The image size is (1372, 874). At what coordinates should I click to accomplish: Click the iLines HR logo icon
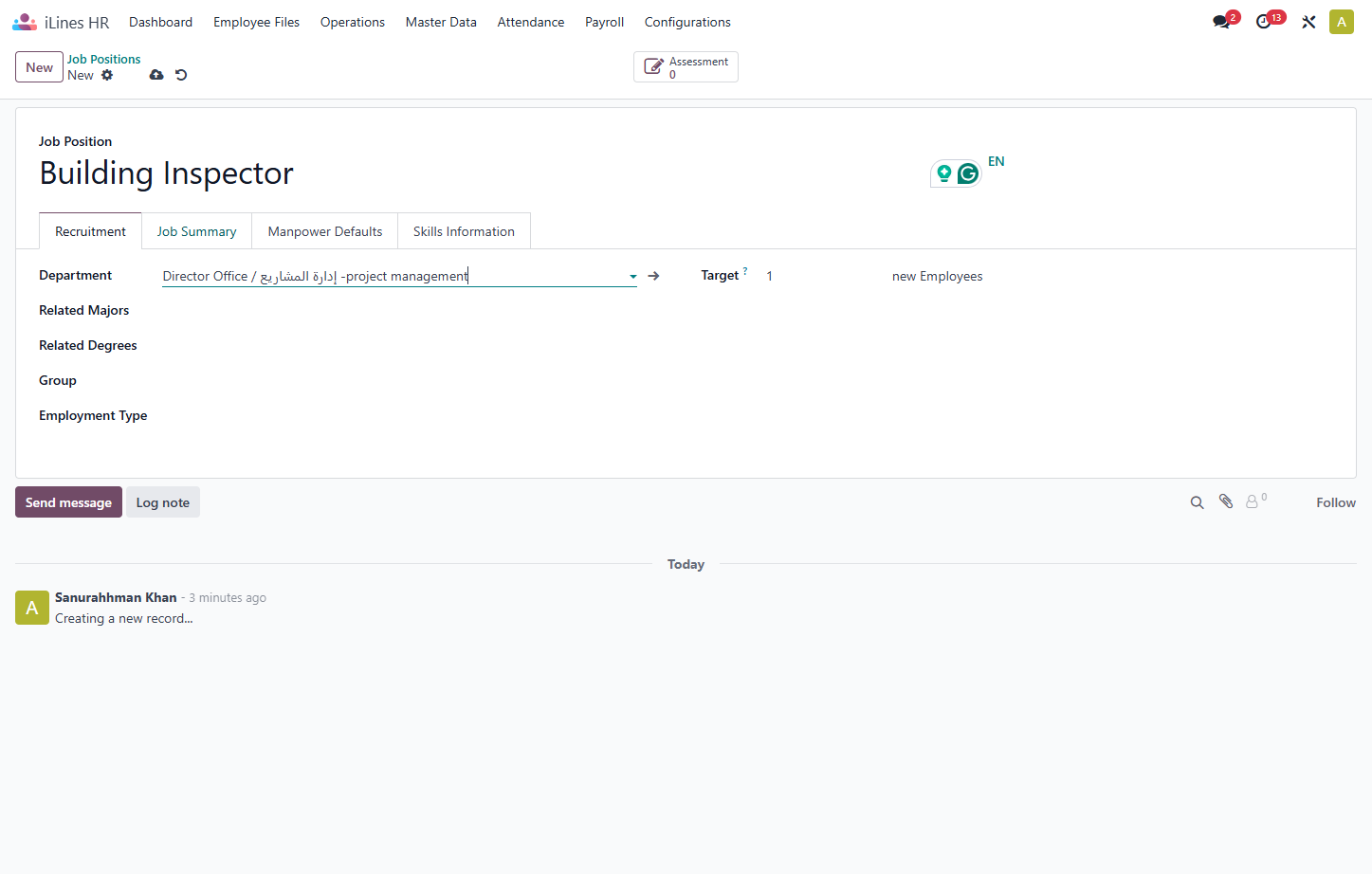[x=25, y=22]
